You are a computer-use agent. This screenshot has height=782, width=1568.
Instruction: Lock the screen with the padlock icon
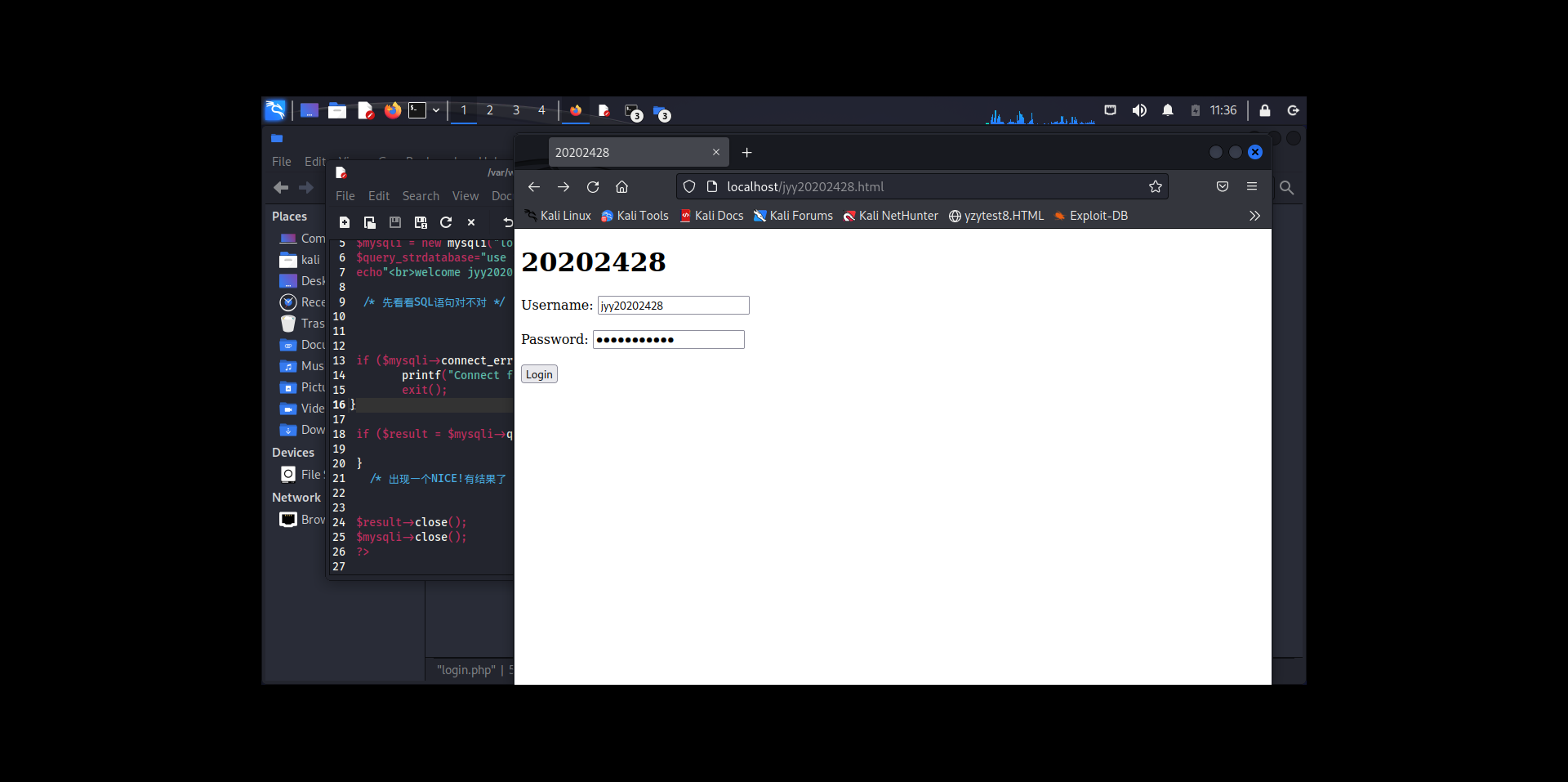[x=1265, y=110]
